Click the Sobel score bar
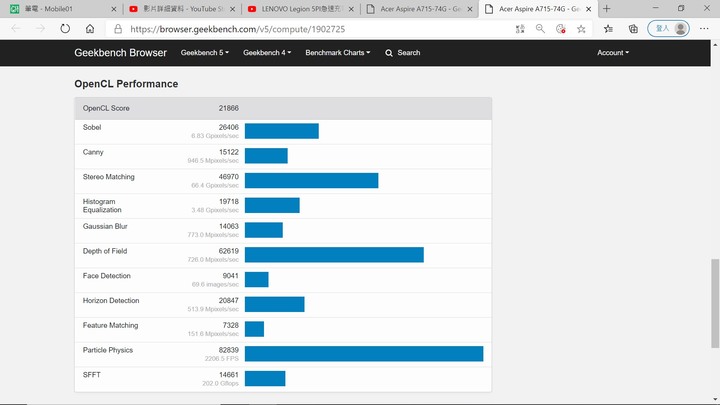 coord(281,131)
